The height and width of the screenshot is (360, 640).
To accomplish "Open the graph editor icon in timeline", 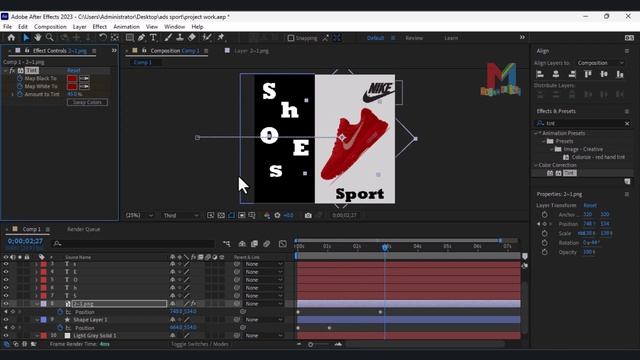I will 282,244.
